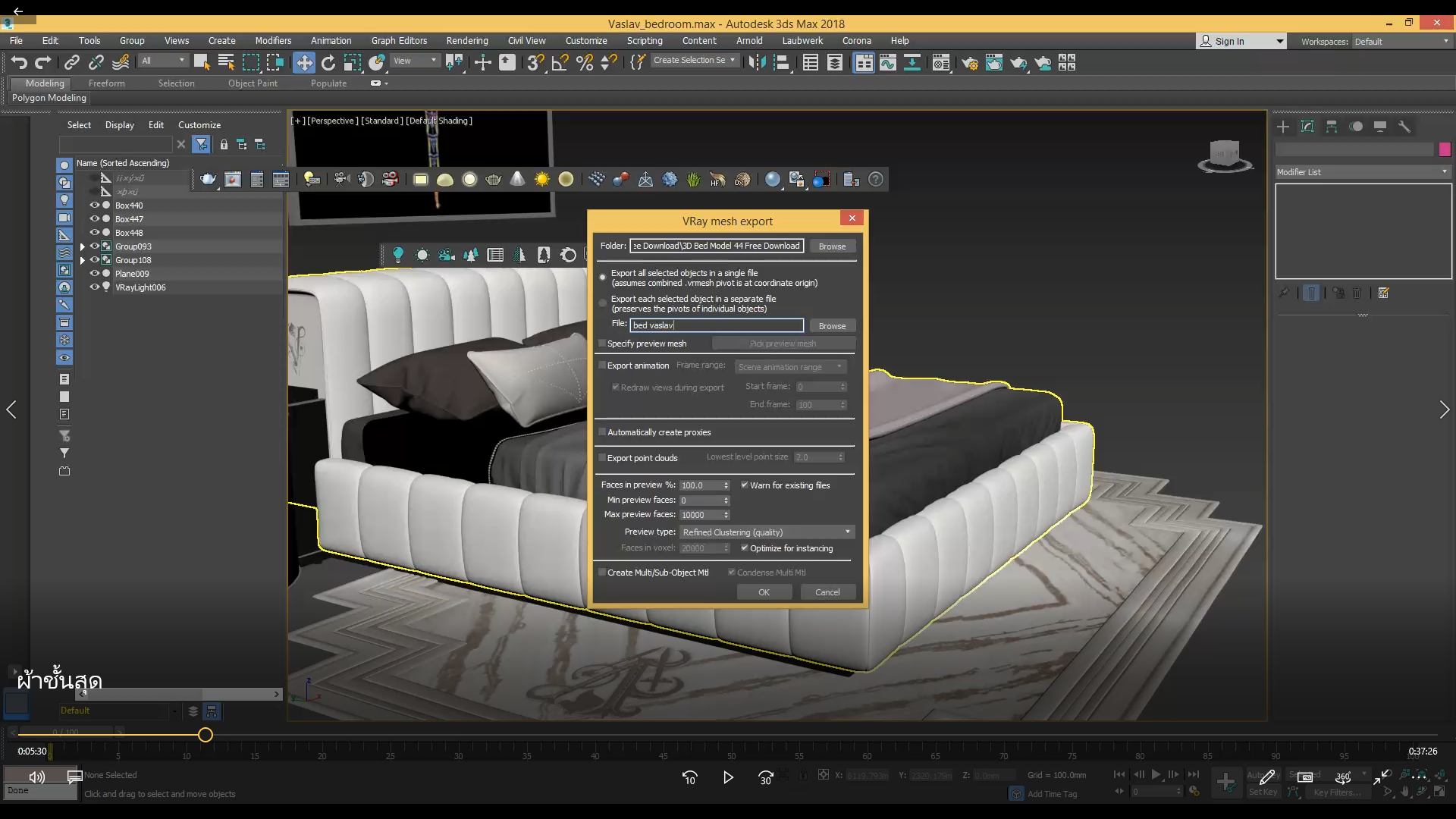Open the Modifier List dropdown
The height and width of the screenshot is (819, 1456).
1363,172
